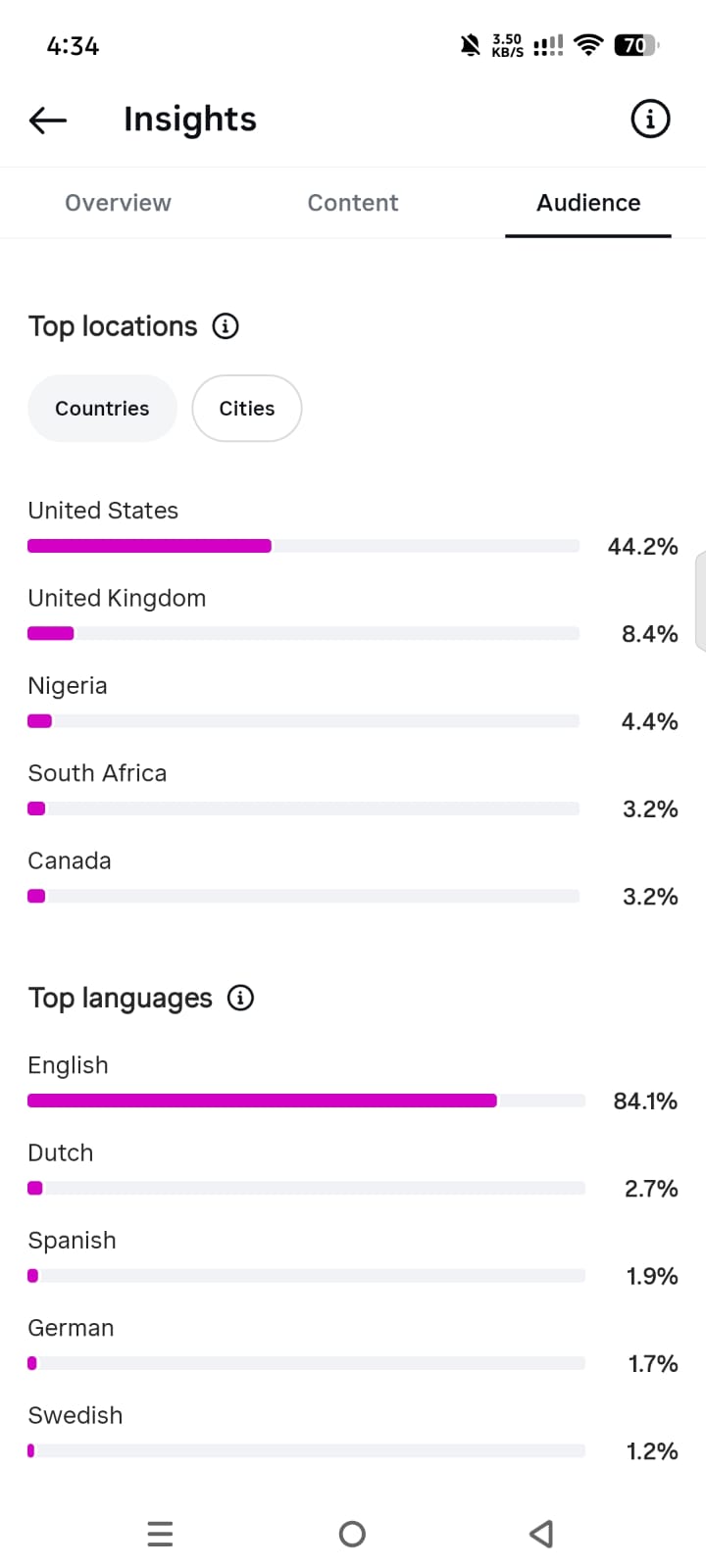The image size is (706, 1568).
Task: Open the Insights info icon in header
Action: (x=650, y=119)
